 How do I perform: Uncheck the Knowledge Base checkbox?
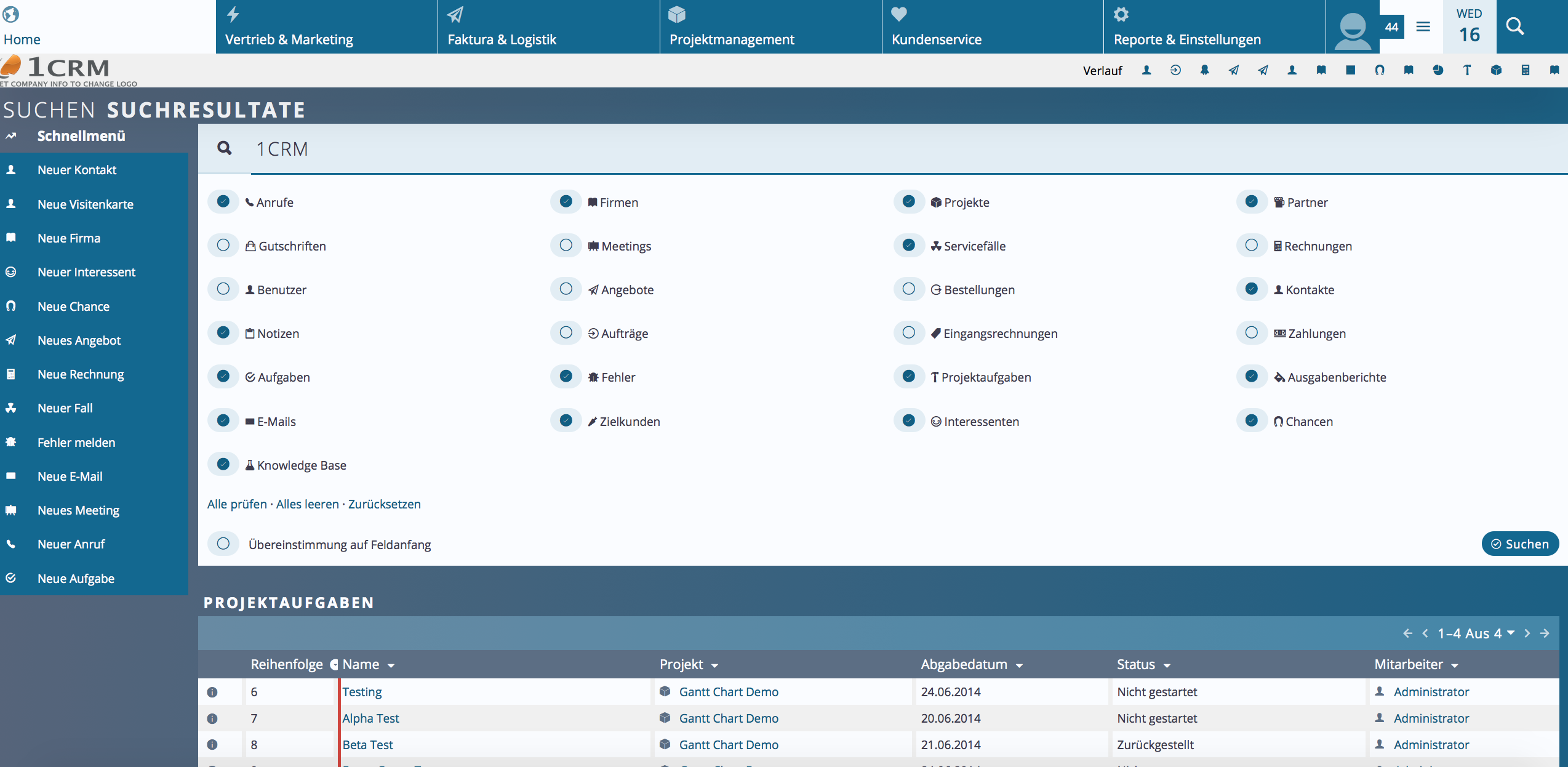pos(223,464)
